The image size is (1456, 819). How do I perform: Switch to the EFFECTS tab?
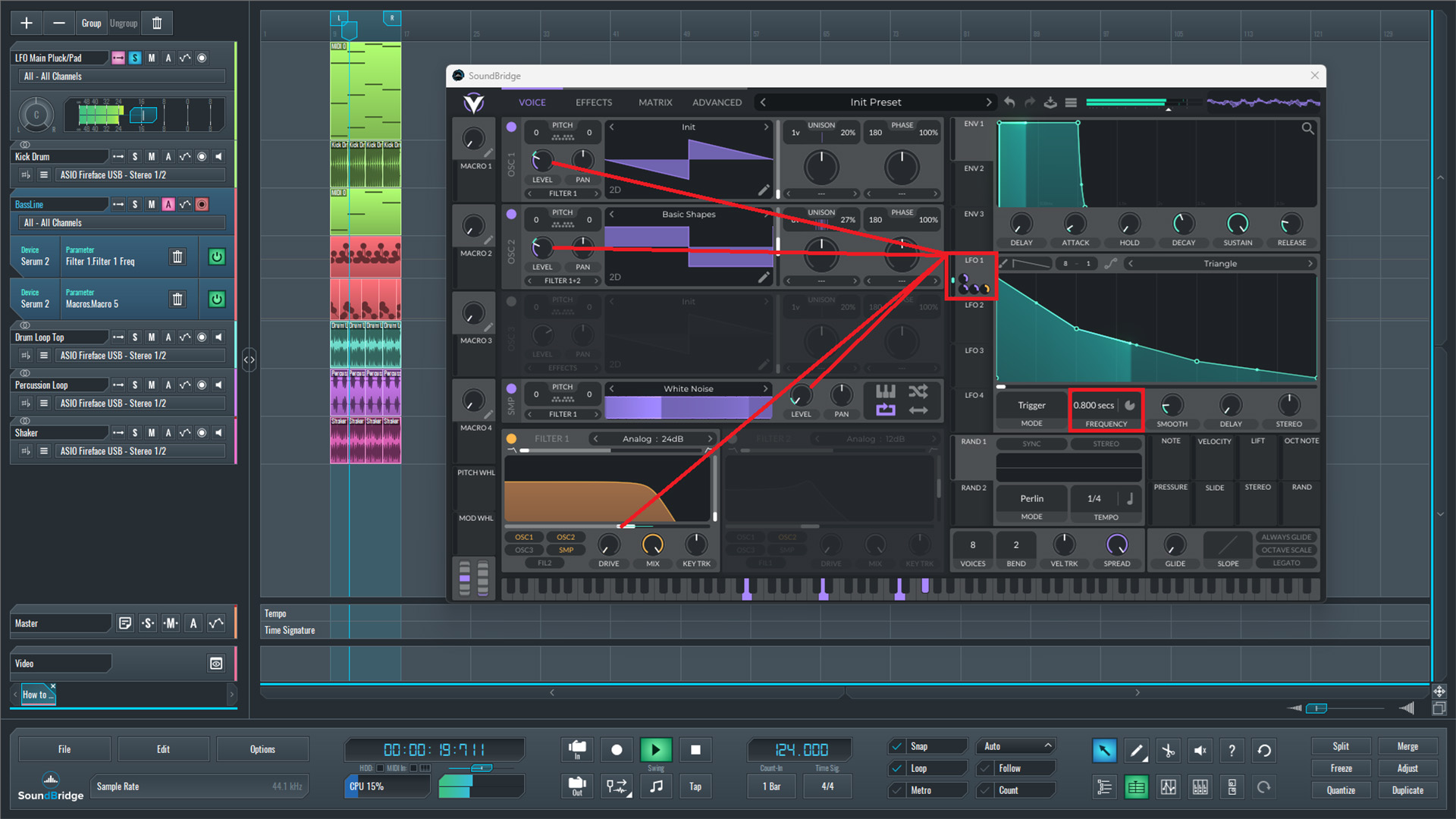[593, 102]
